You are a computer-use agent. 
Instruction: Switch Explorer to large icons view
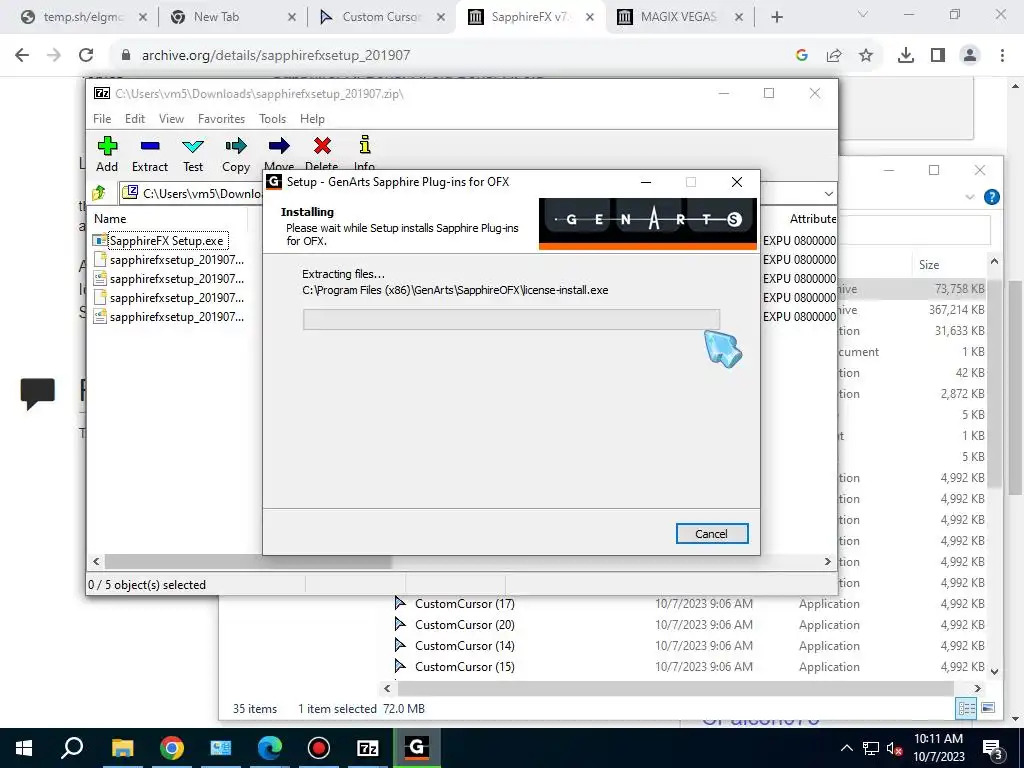coord(988,708)
